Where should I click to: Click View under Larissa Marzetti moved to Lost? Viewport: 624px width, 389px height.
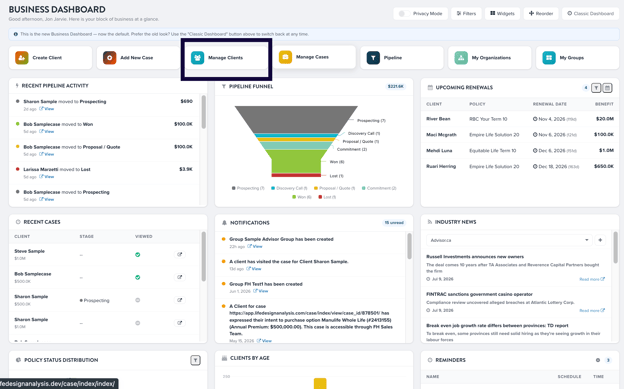click(x=47, y=177)
